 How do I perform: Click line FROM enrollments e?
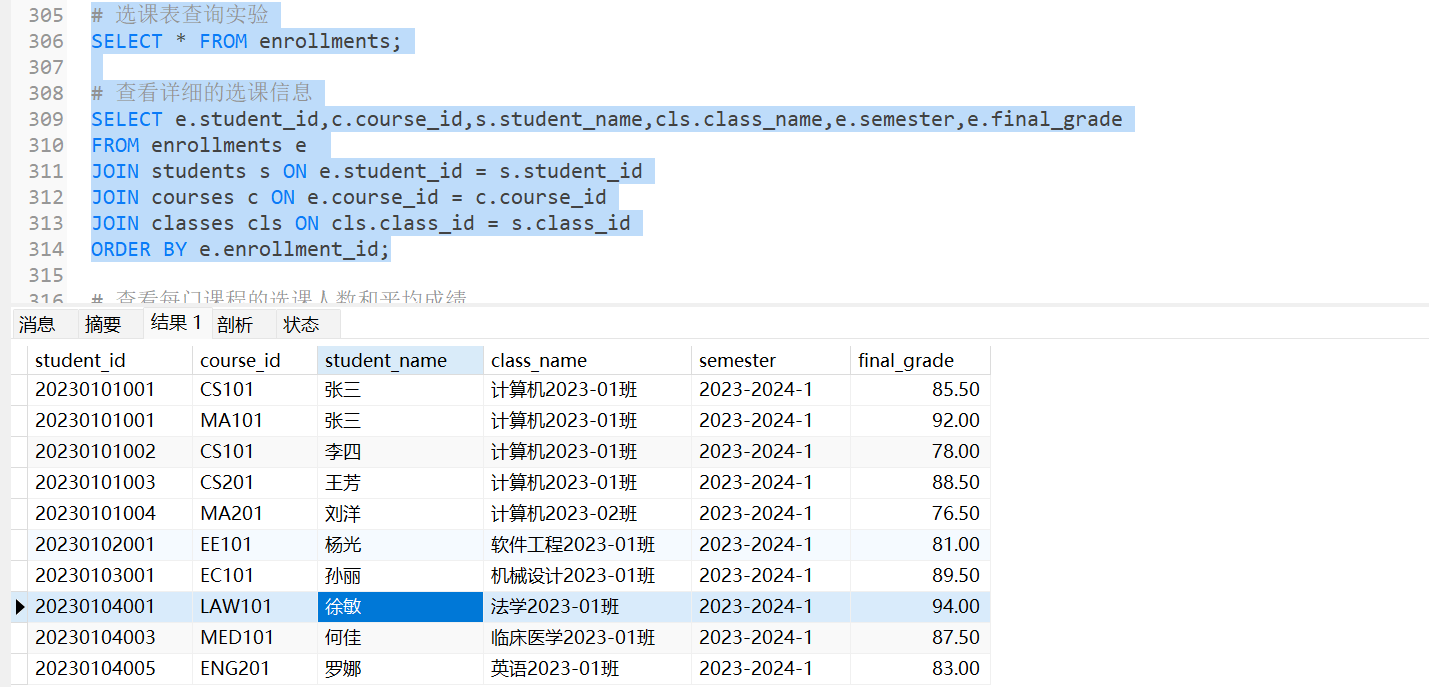pyautogui.click(x=199, y=145)
